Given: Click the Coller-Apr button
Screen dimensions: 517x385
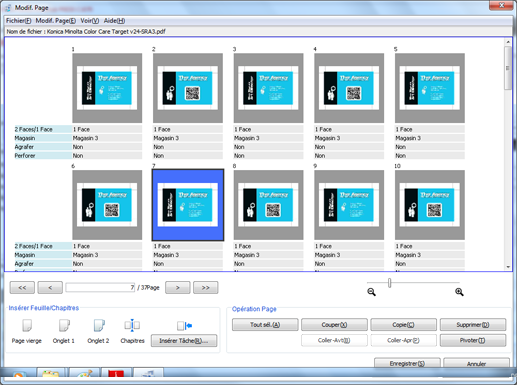Looking at the screenshot, I should point(403,340).
